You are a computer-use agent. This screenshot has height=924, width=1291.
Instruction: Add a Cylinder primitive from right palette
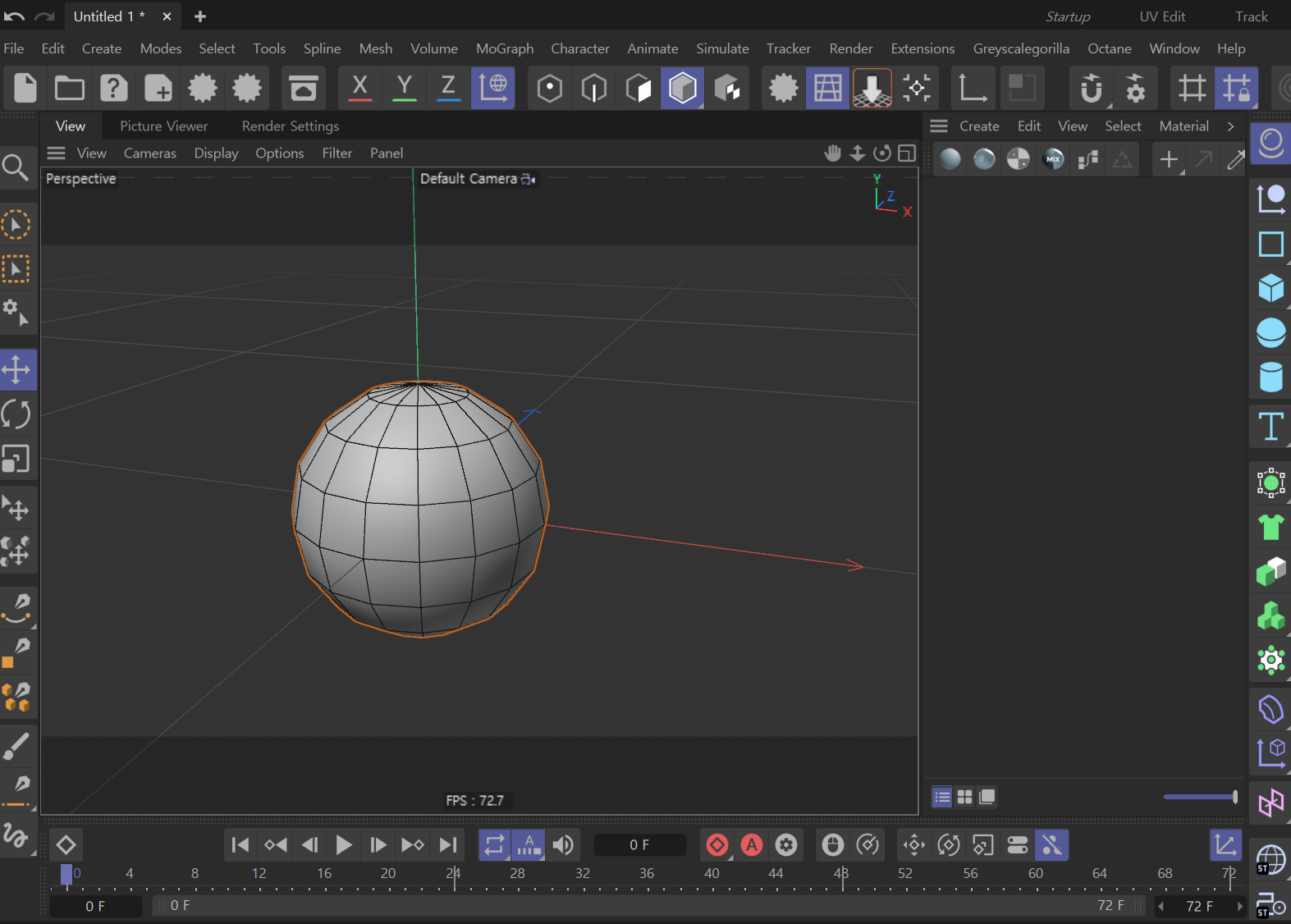pos(1270,377)
